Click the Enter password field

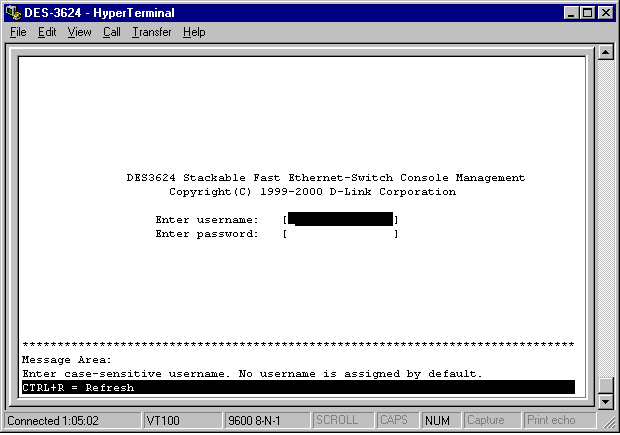pos(340,234)
